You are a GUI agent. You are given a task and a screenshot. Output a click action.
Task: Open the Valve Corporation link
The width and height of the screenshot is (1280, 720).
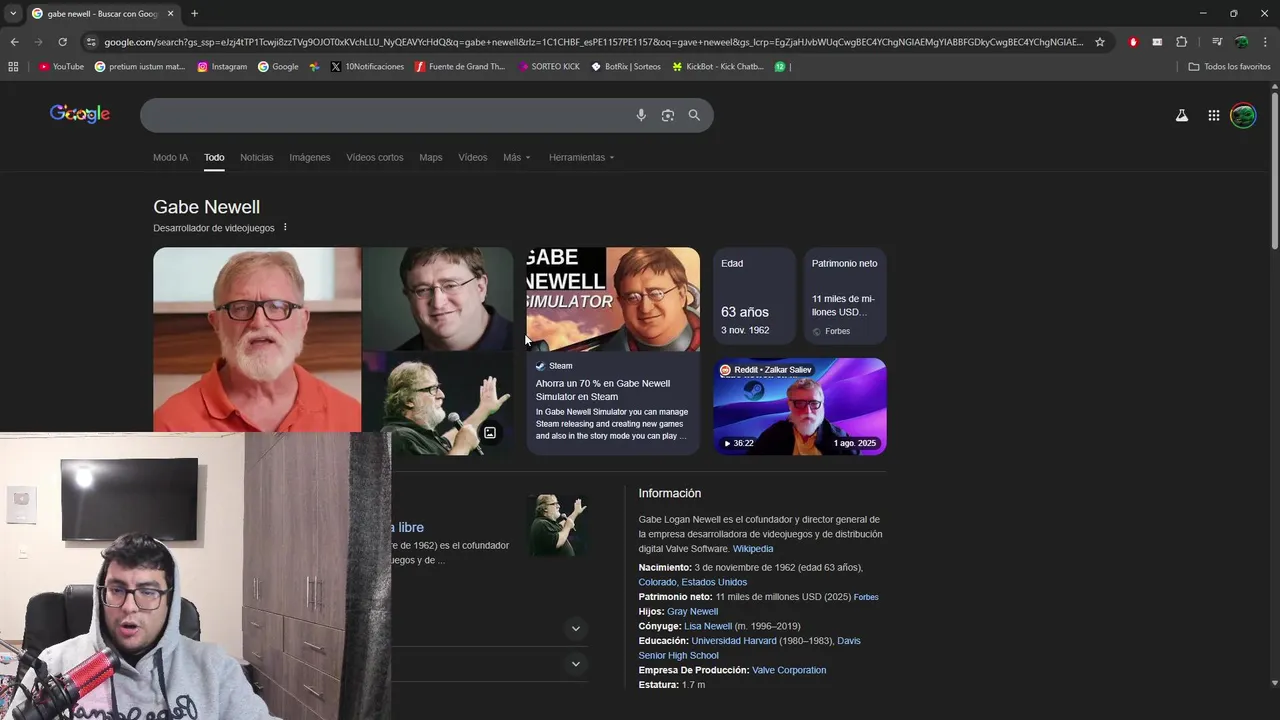pyautogui.click(x=789, y=670)
